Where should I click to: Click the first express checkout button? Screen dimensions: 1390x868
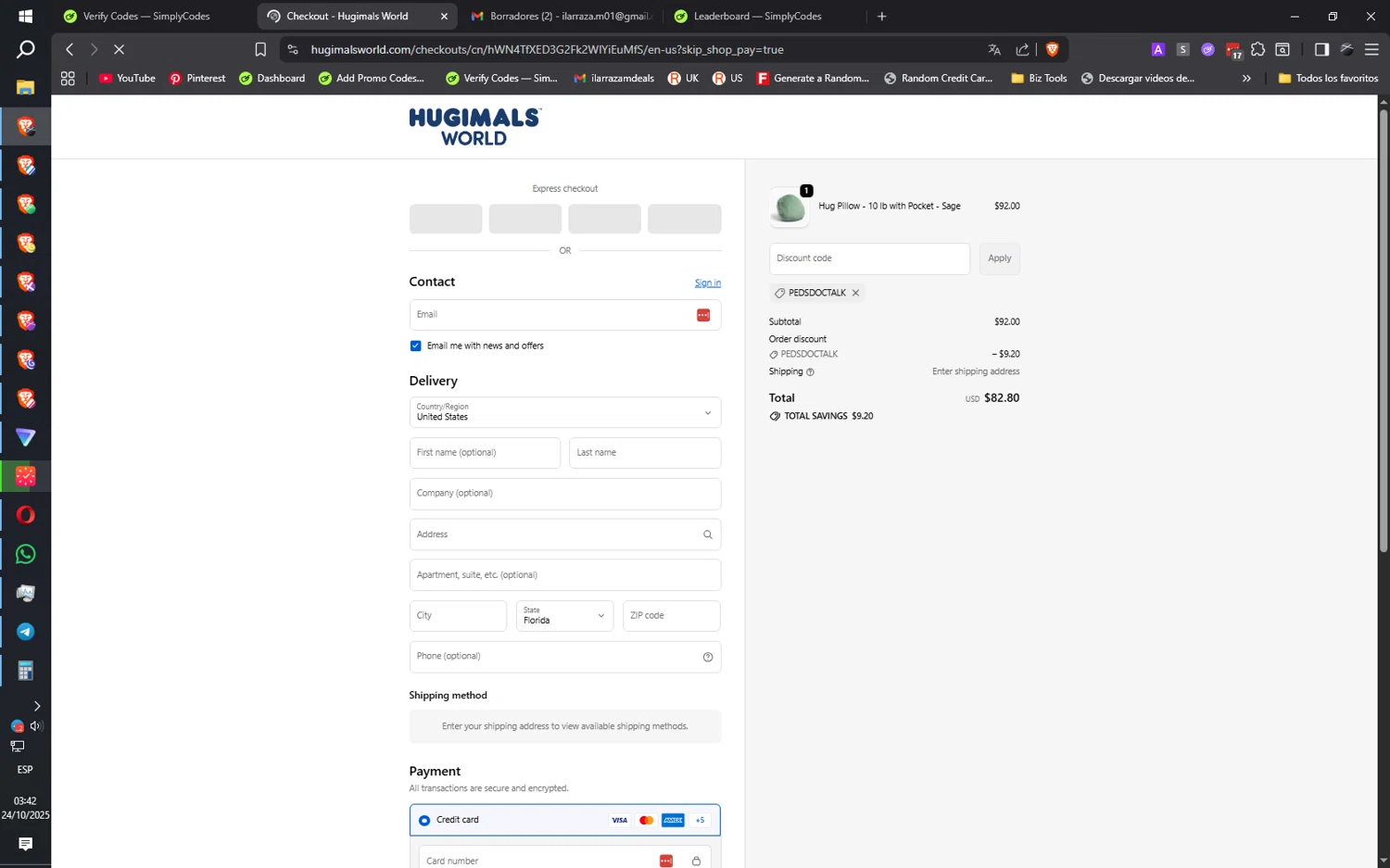(x=446, y=219)
